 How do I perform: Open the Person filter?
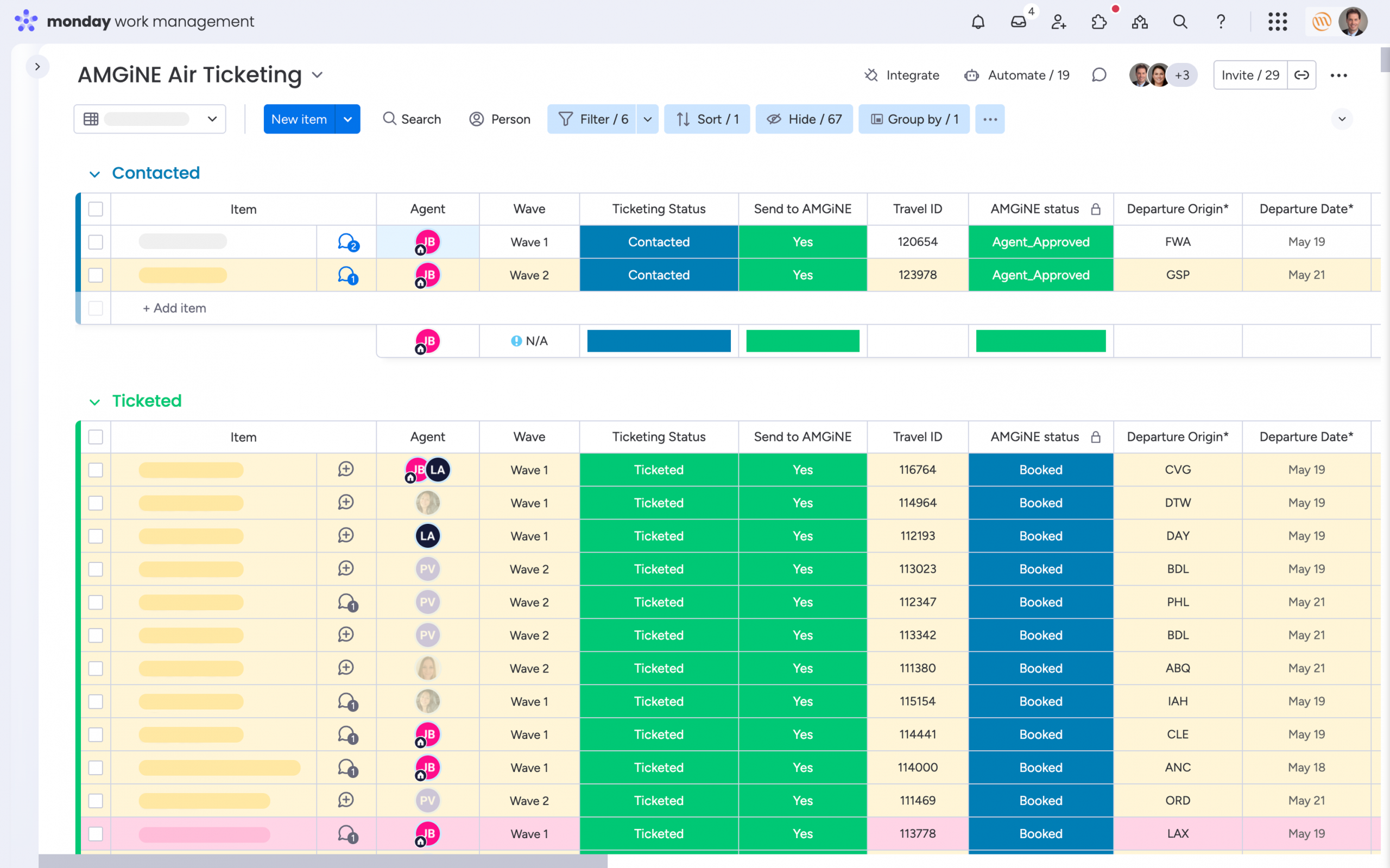[500, 119]
